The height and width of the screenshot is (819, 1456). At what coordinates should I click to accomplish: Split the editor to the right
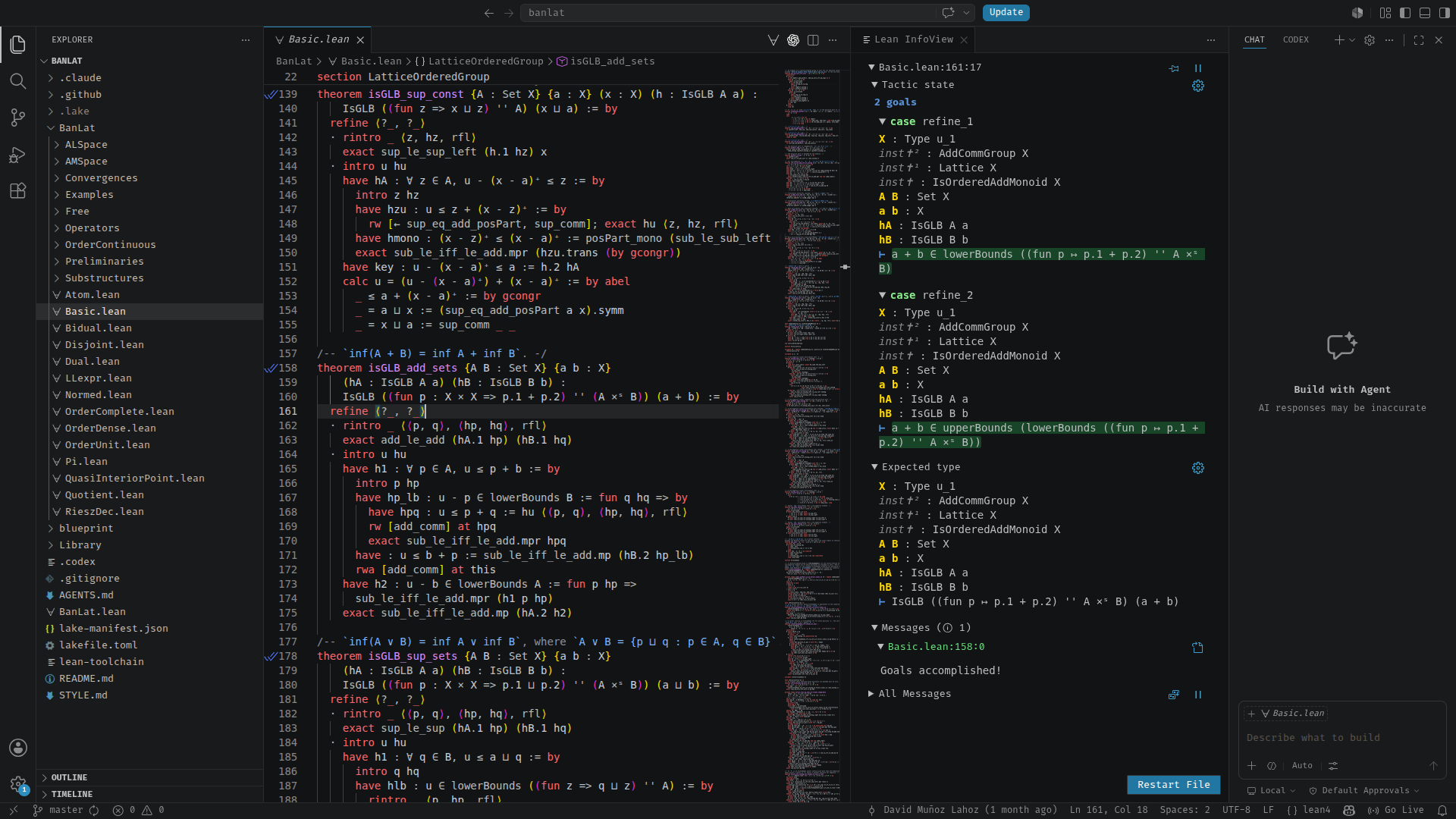813,40
